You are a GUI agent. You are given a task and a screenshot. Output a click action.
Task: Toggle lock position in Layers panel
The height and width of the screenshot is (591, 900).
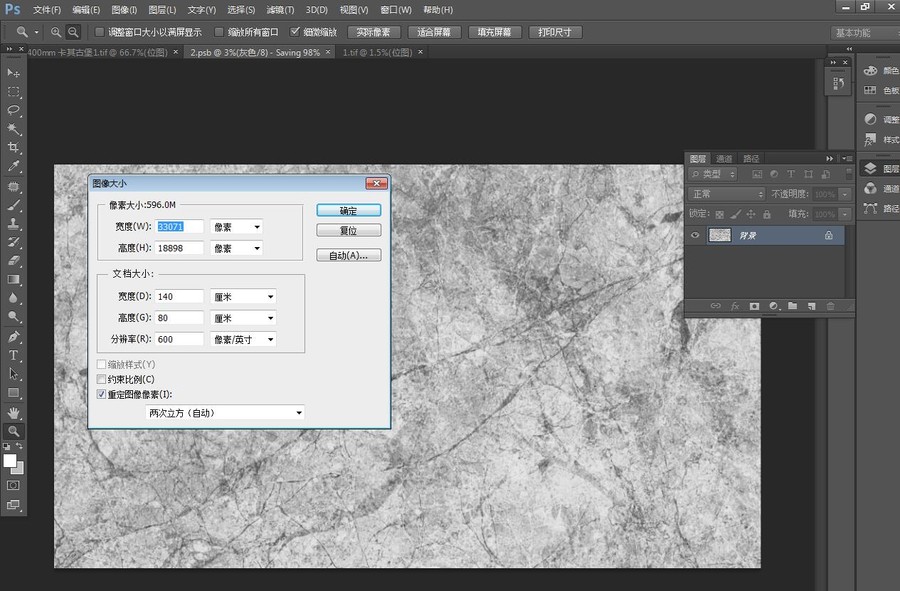coord(751,215)
